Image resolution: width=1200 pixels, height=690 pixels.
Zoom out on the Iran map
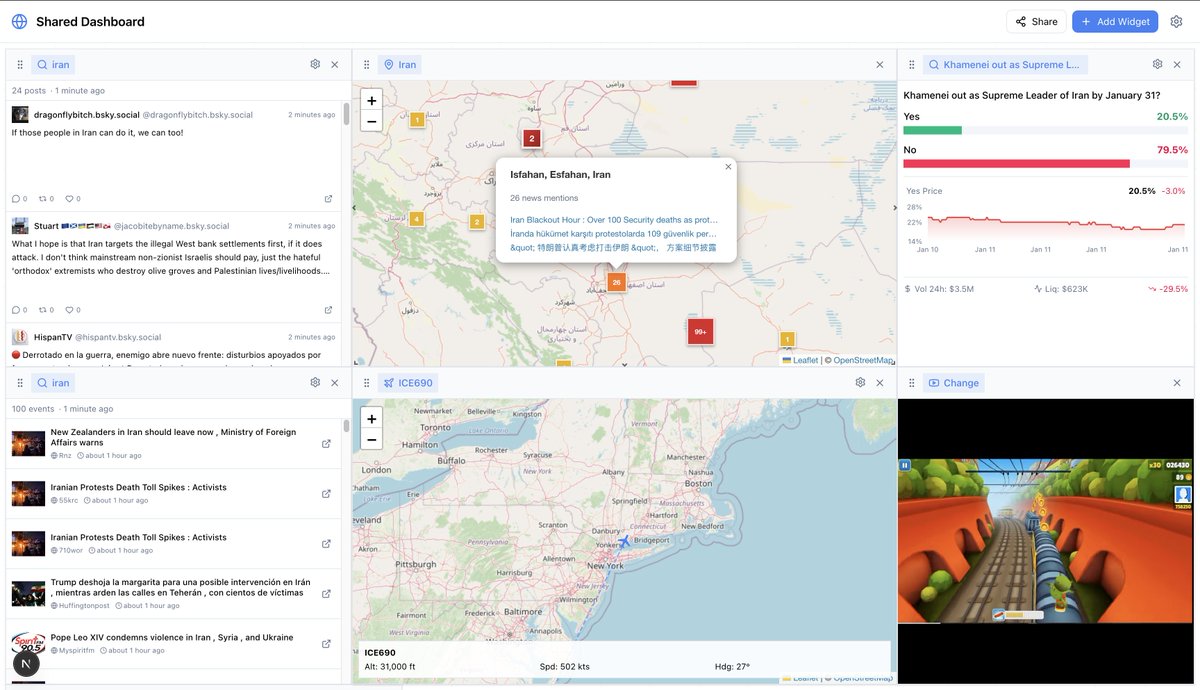[371, 121]
